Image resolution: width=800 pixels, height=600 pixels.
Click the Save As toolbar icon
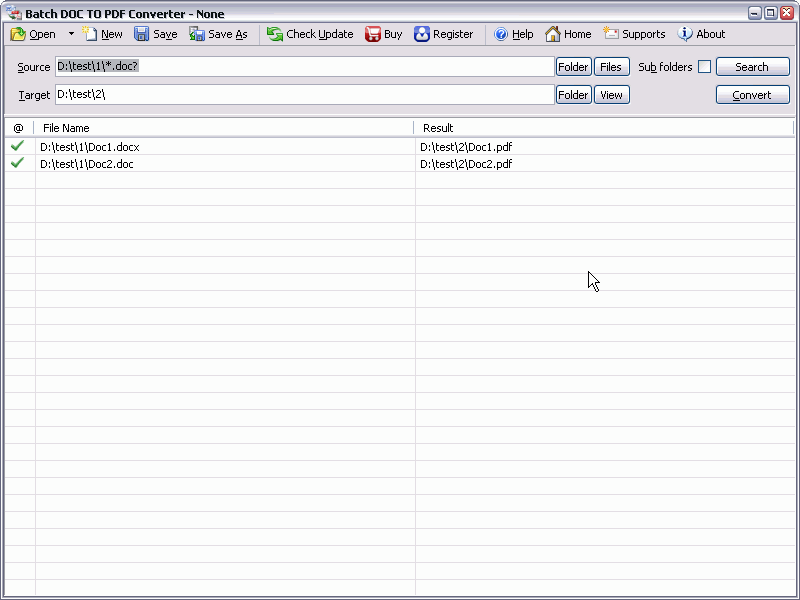coord(197,34)
